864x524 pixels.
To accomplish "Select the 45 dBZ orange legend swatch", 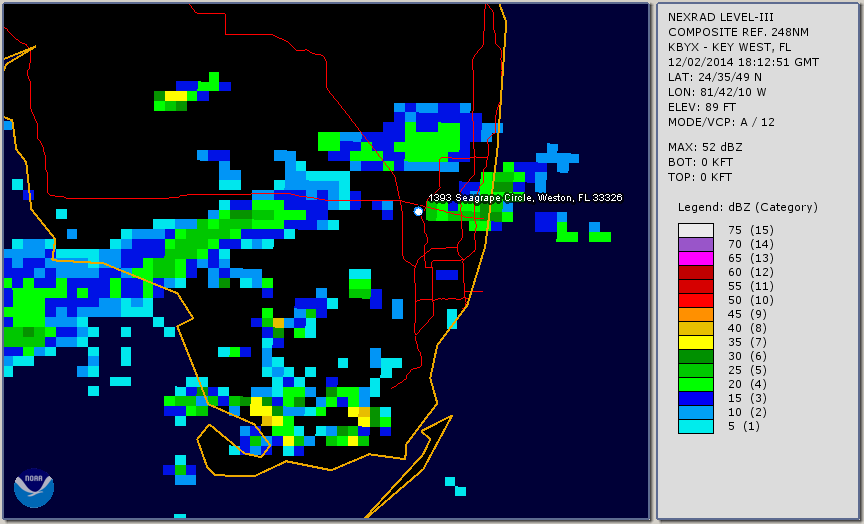I will (695, 314).
